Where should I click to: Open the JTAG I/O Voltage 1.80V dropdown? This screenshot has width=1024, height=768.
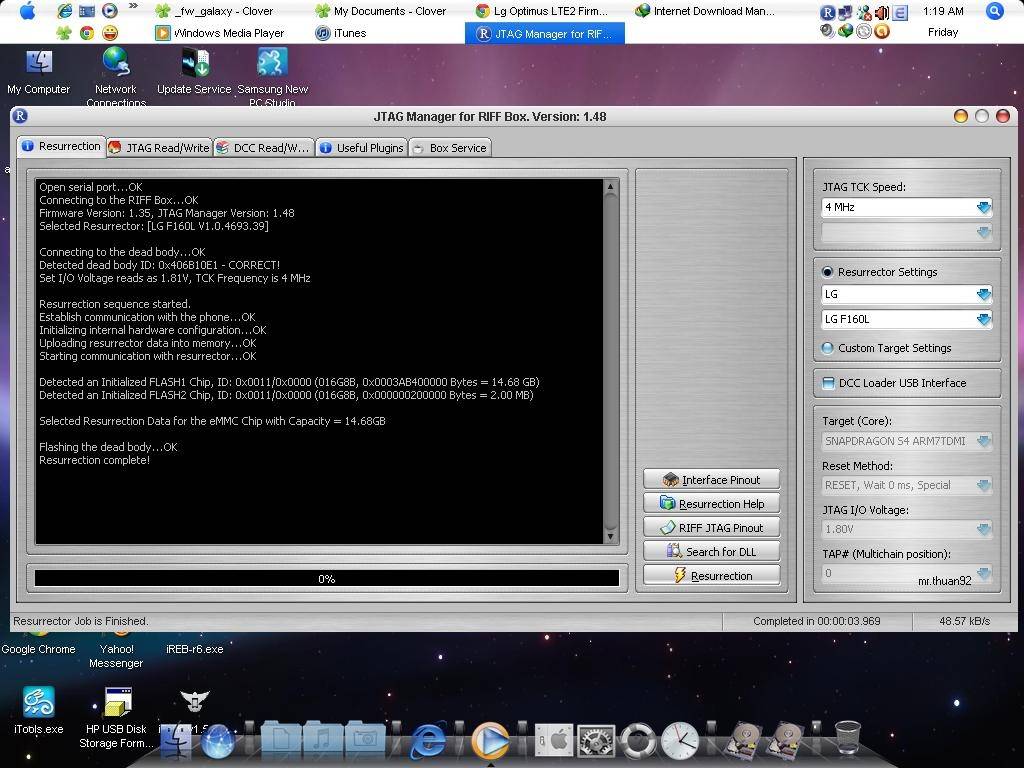click(x=984, y=529)
